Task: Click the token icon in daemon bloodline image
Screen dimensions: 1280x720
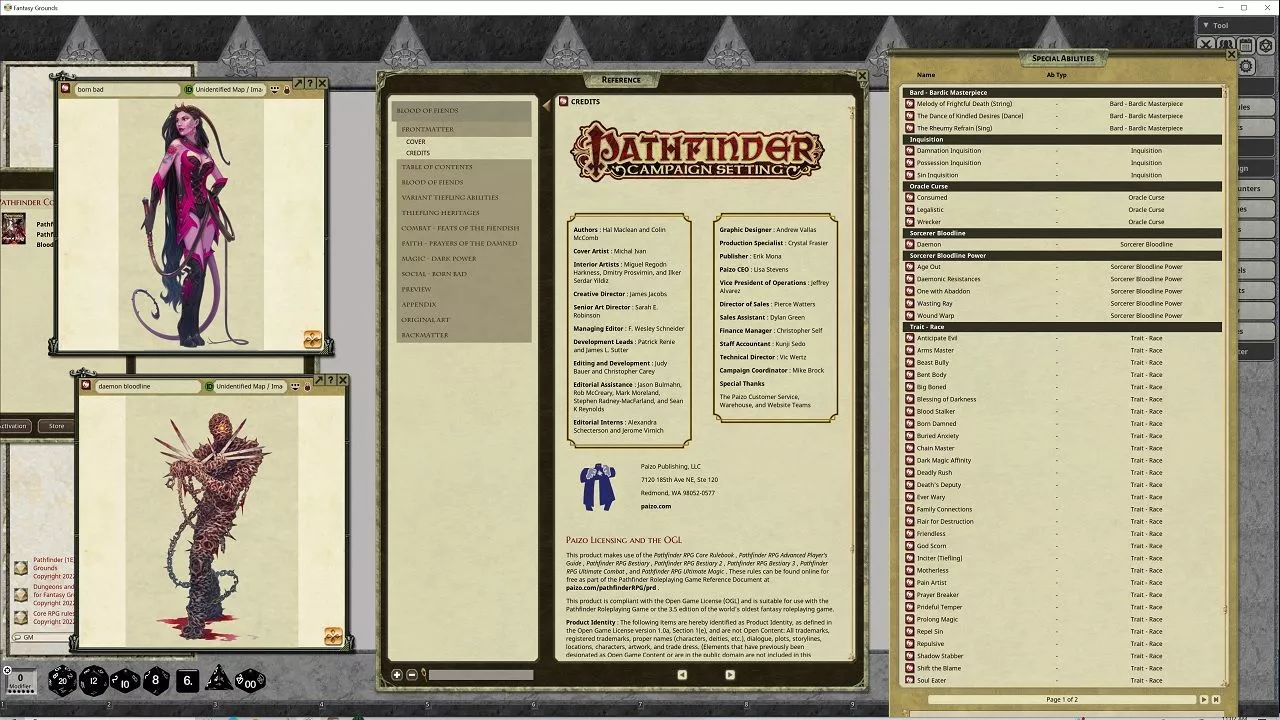Action: [x=333, y=636]
